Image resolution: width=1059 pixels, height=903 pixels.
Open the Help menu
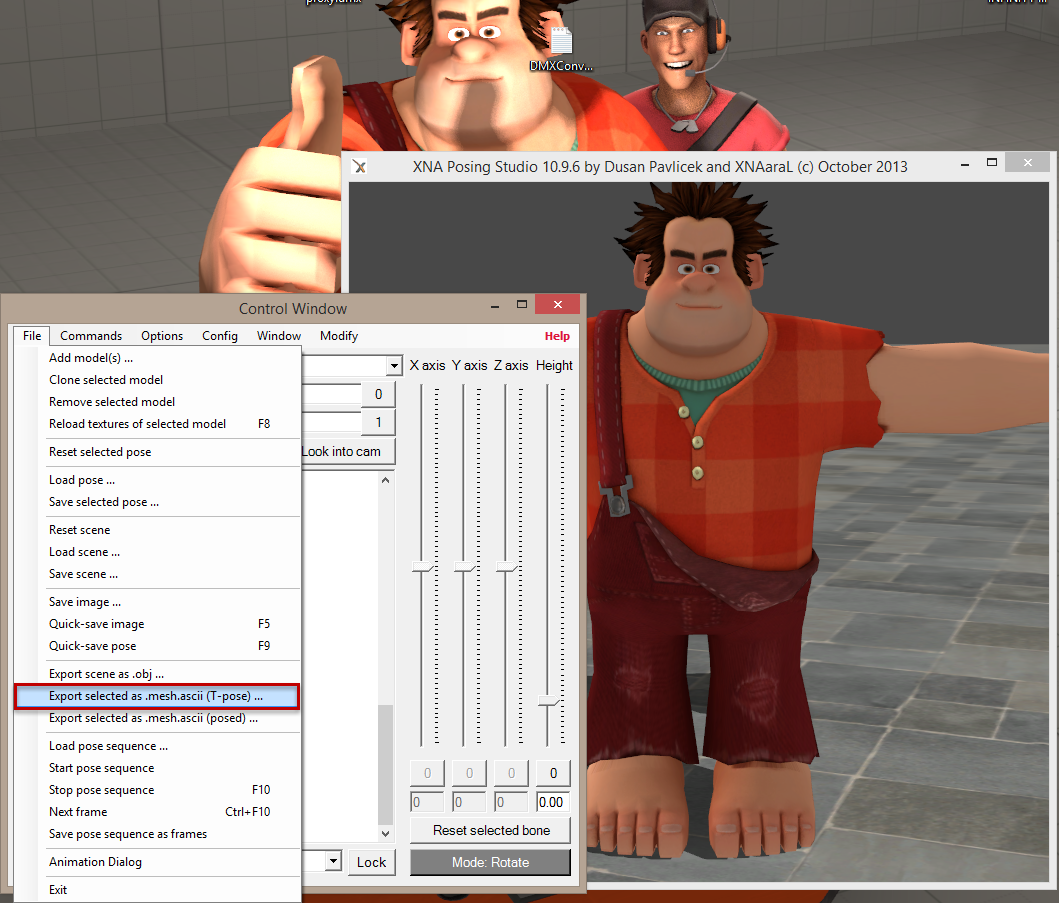557,336
